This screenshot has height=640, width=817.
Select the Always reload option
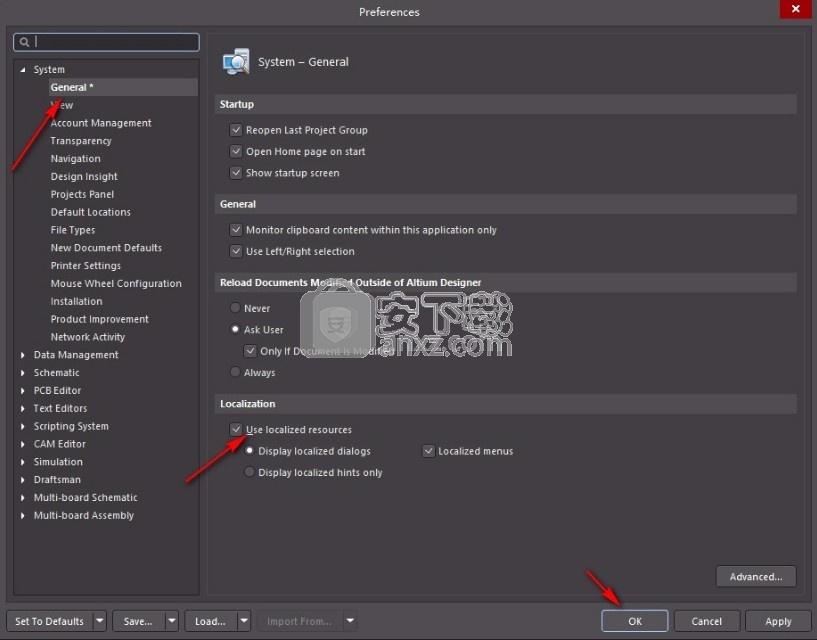235,372
